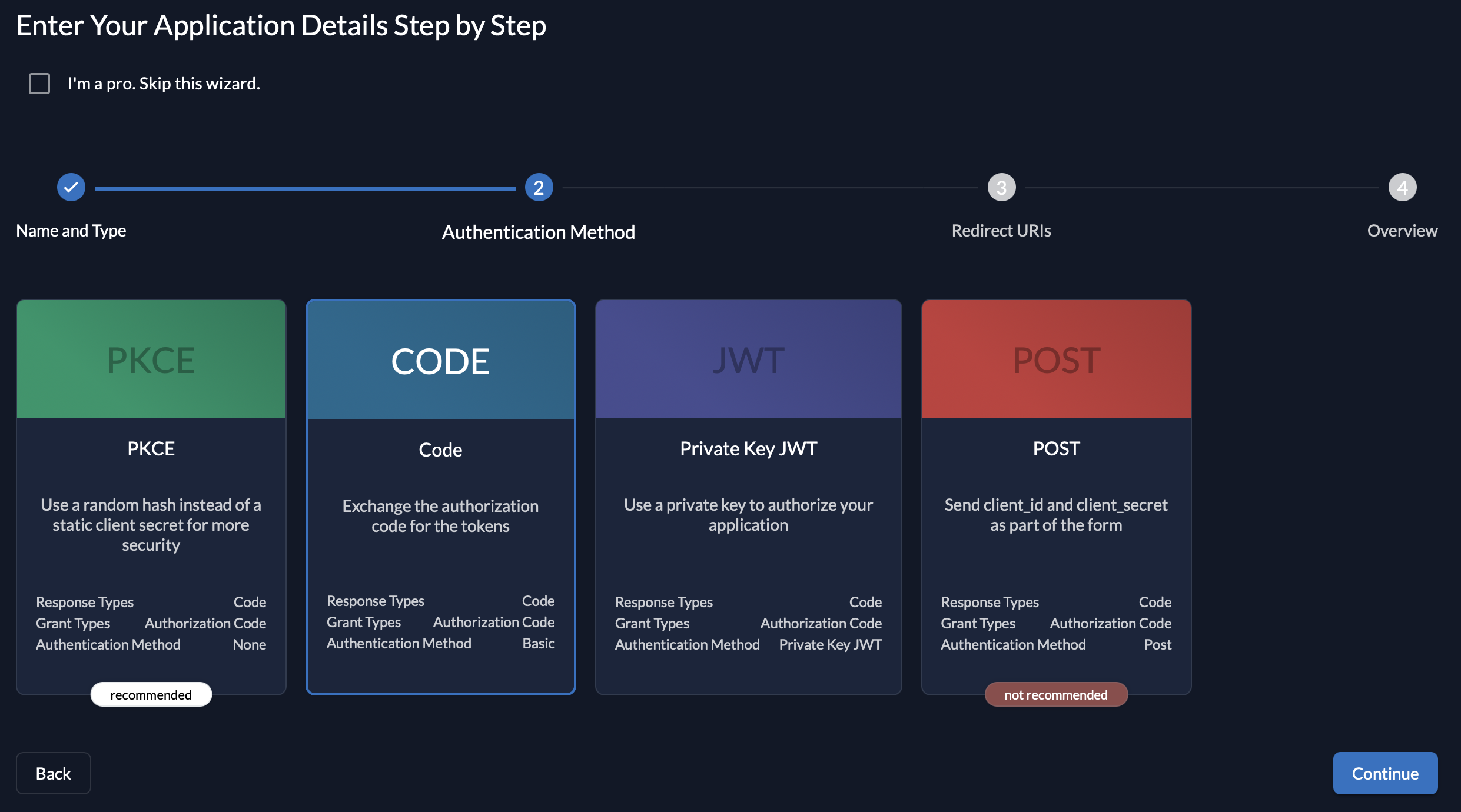Viewport: 1461px width, 812px height.
Task: Select the Private Key JWT title
Action: 748,449
